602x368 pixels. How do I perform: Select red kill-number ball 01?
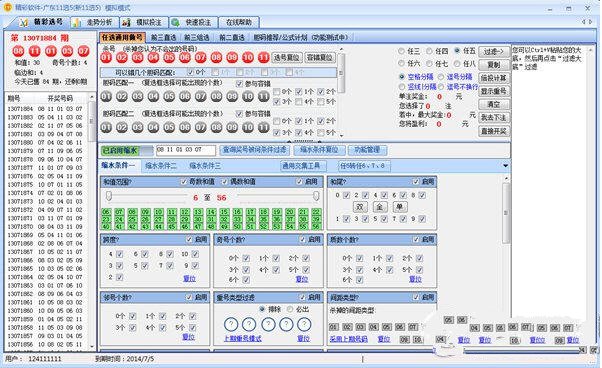pyautogui.click(x=106, y=58)
